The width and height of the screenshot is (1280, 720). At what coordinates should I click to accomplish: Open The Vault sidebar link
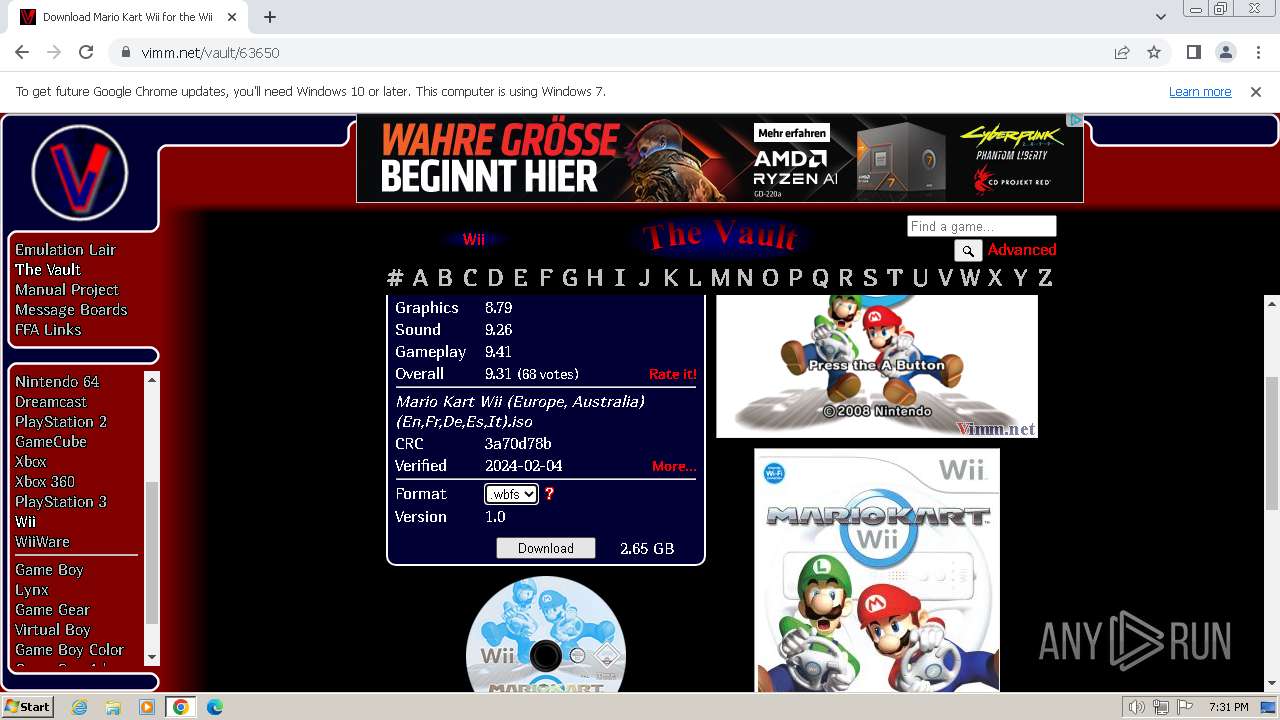[48, 270]
